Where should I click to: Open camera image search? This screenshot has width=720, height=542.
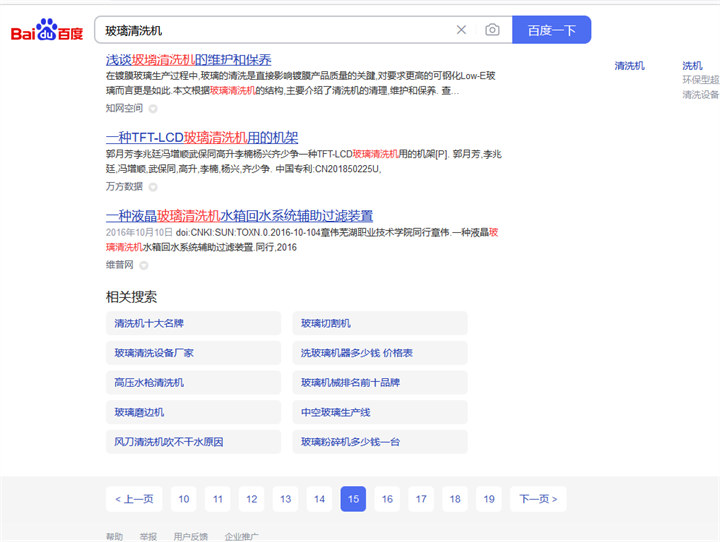[492, 30]
